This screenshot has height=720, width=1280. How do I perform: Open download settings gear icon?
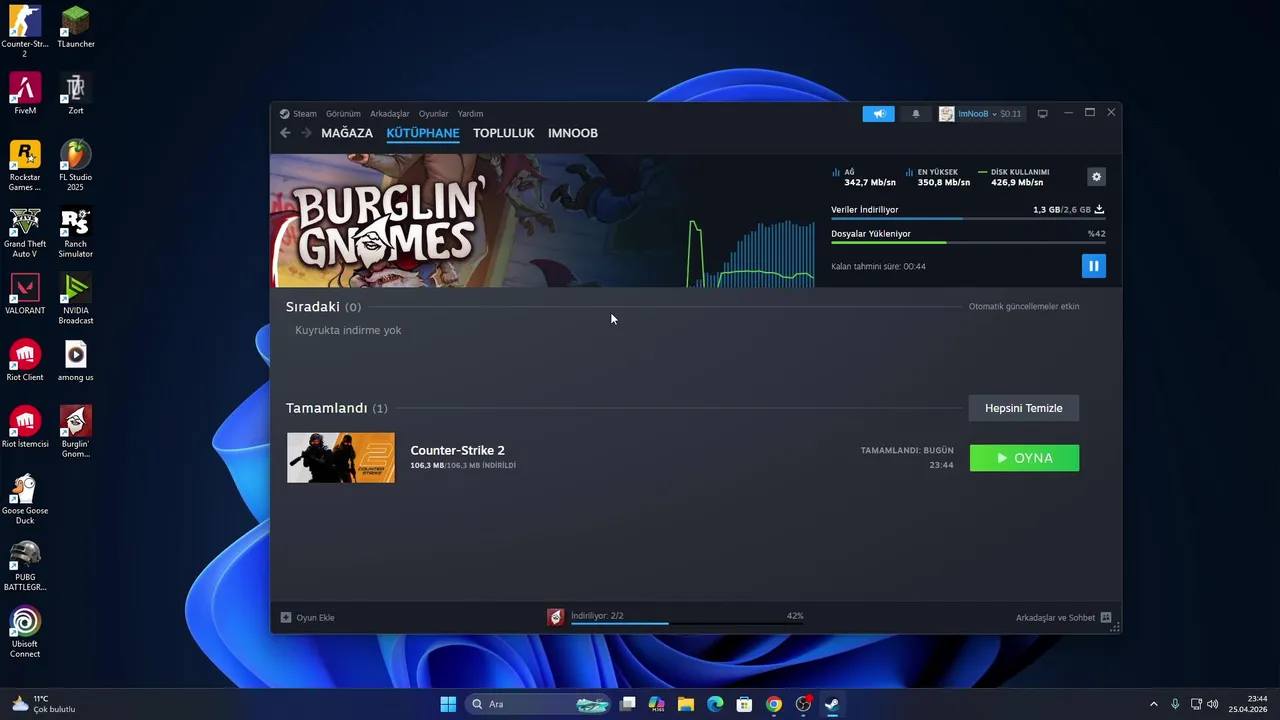(x=1096, y=177)
